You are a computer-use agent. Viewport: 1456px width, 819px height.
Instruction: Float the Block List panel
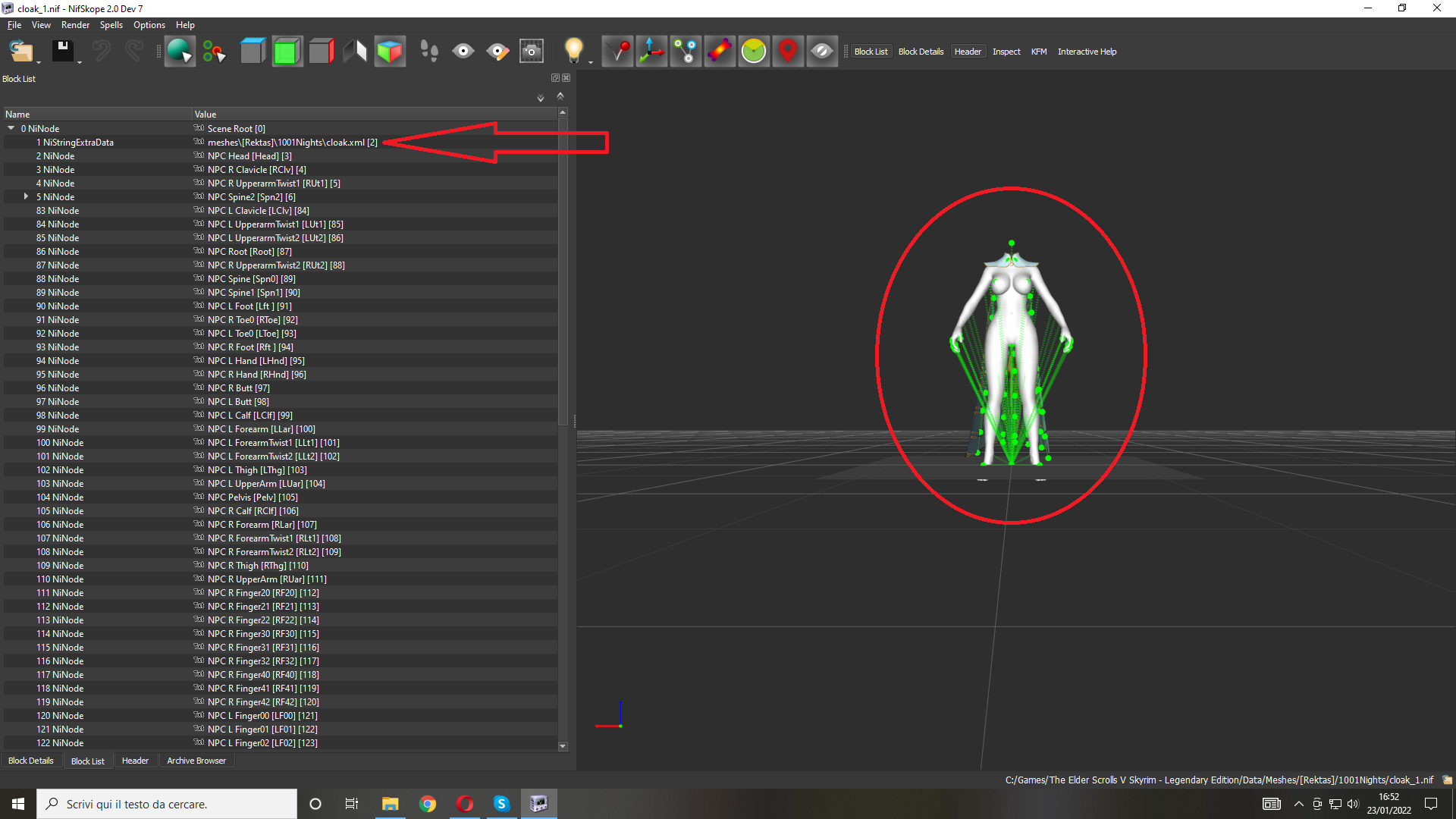pyautogui.click(x=555, y=77)
